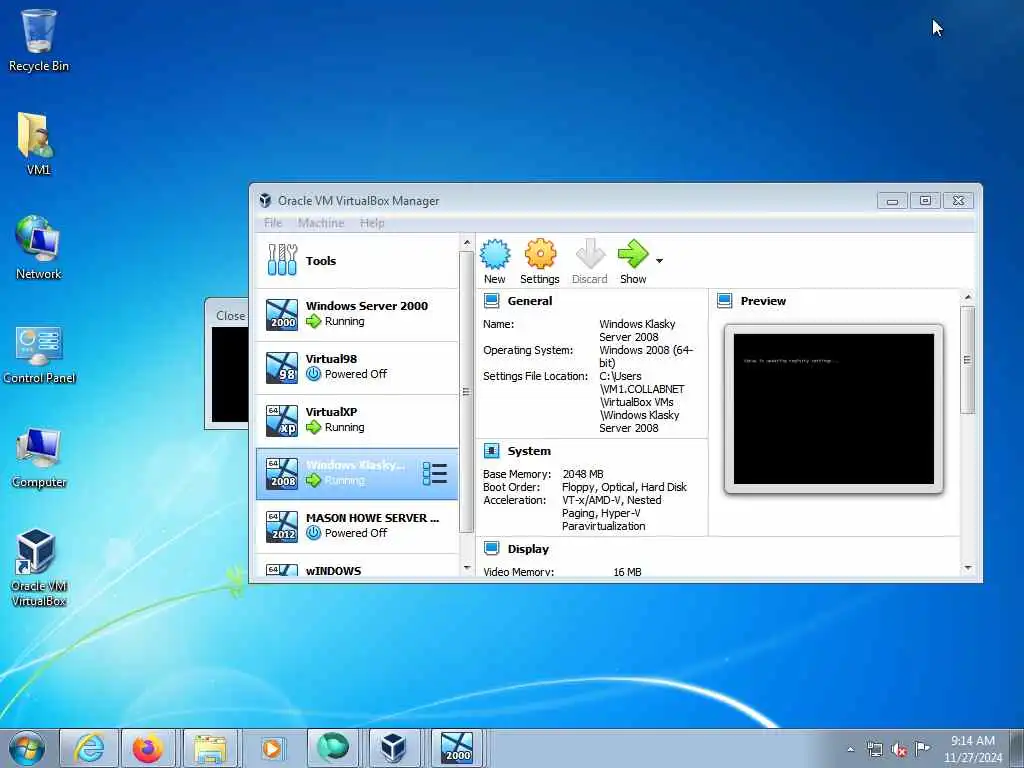Click the Discard toolbar icon
The width and height of the screenshot is (1024, 768).
[590, 254]
